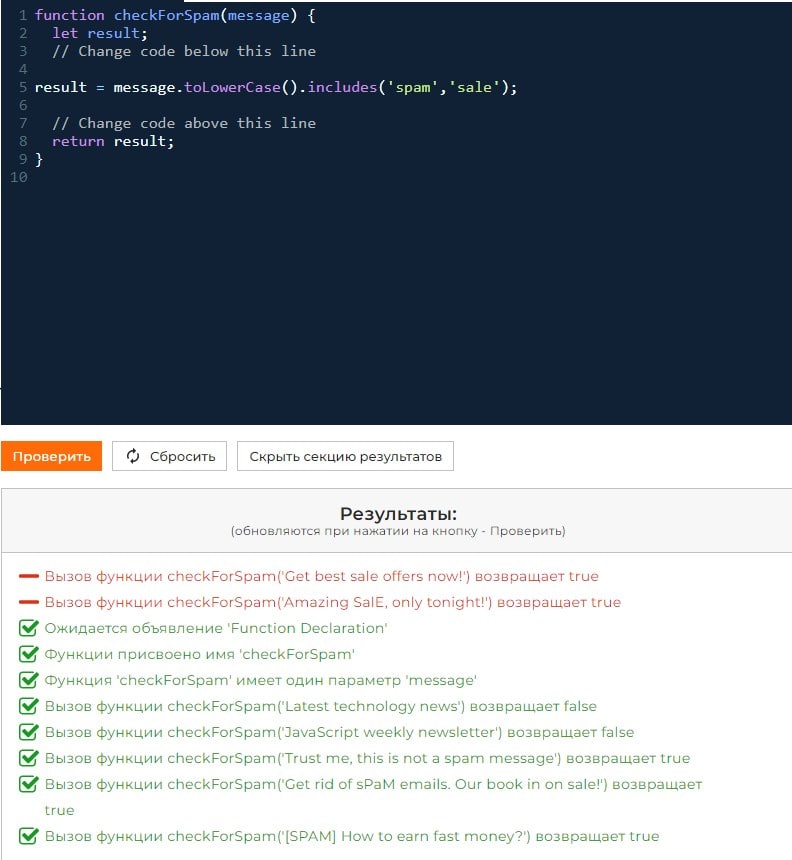Click green check next to 'Function Declaration' result
This screenshot has width=792, height=860.
point(29,627)
